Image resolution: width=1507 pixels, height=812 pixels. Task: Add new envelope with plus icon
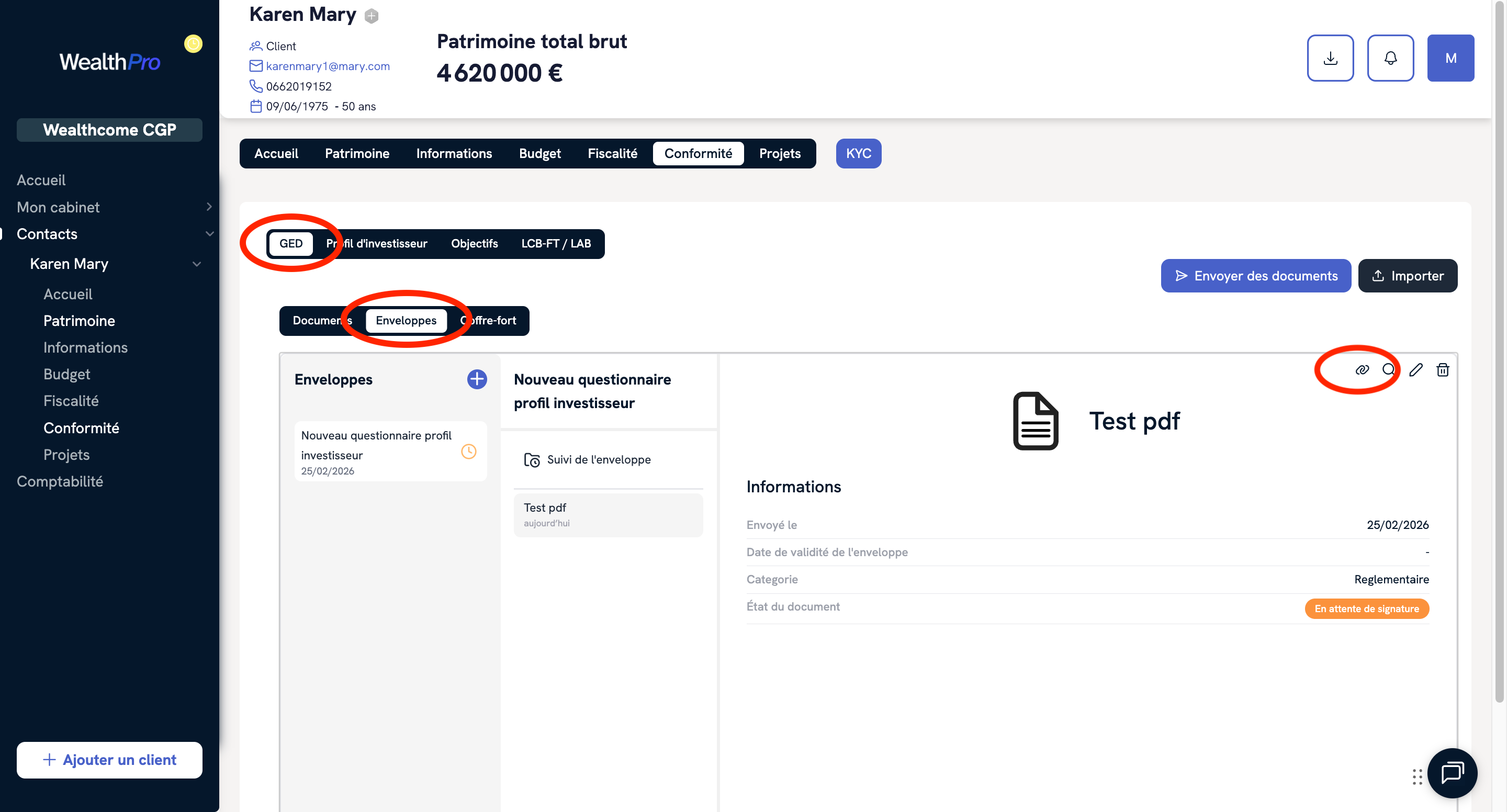point(476,379)
